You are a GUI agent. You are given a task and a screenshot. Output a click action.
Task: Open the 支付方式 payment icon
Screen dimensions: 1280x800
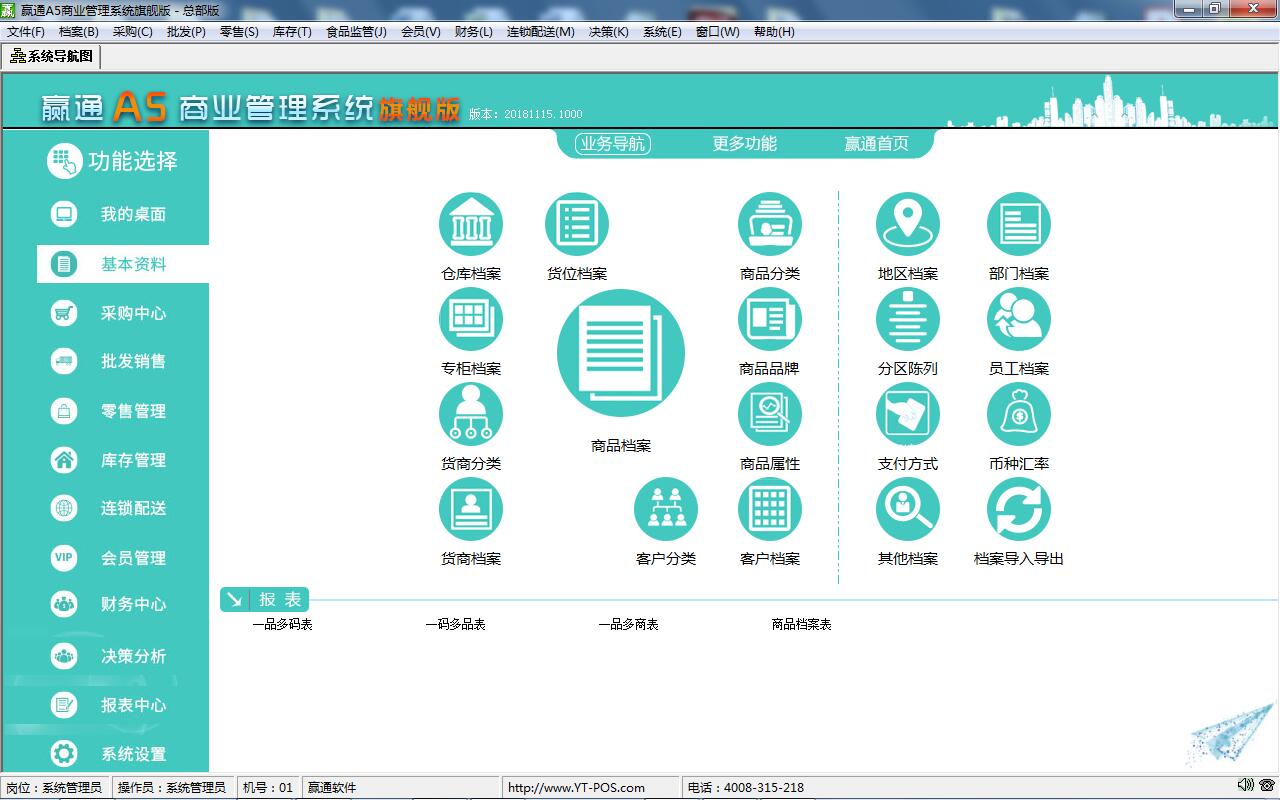click(908, 415)
